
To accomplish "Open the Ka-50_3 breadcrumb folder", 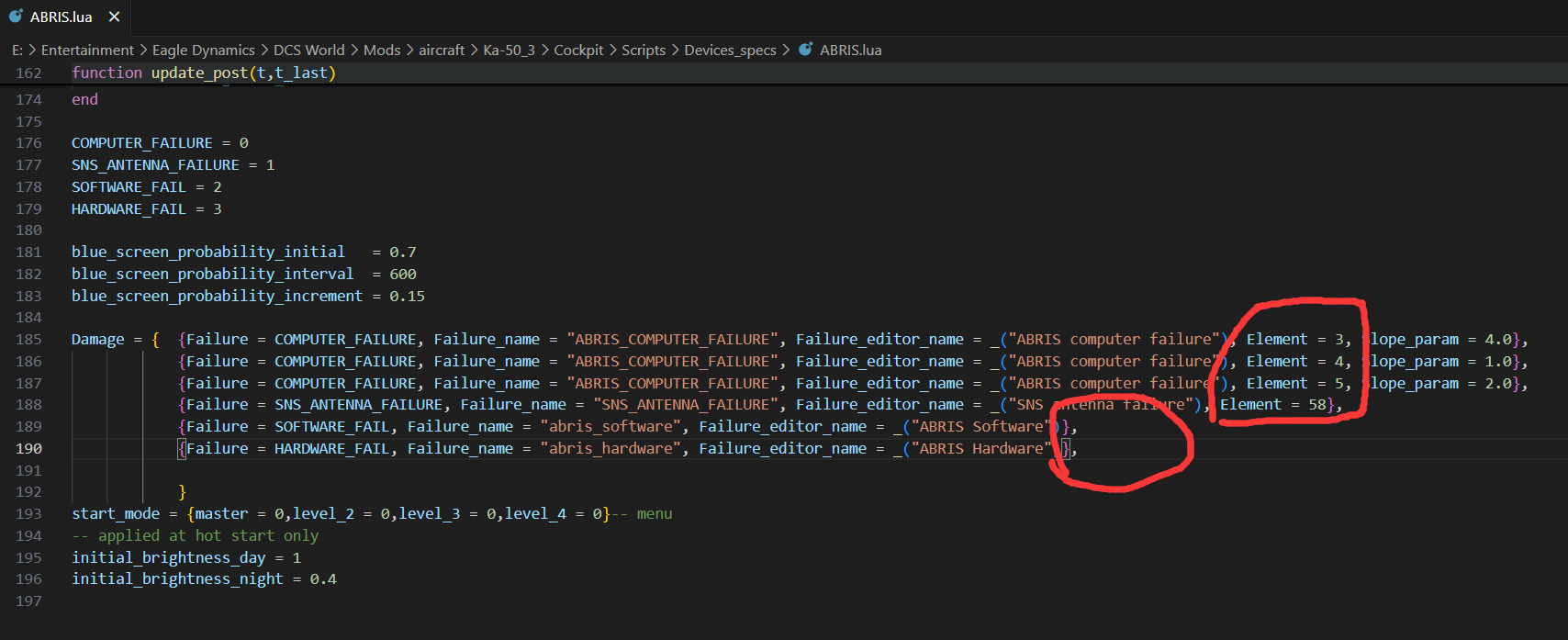I will click(x=510, y=50).
